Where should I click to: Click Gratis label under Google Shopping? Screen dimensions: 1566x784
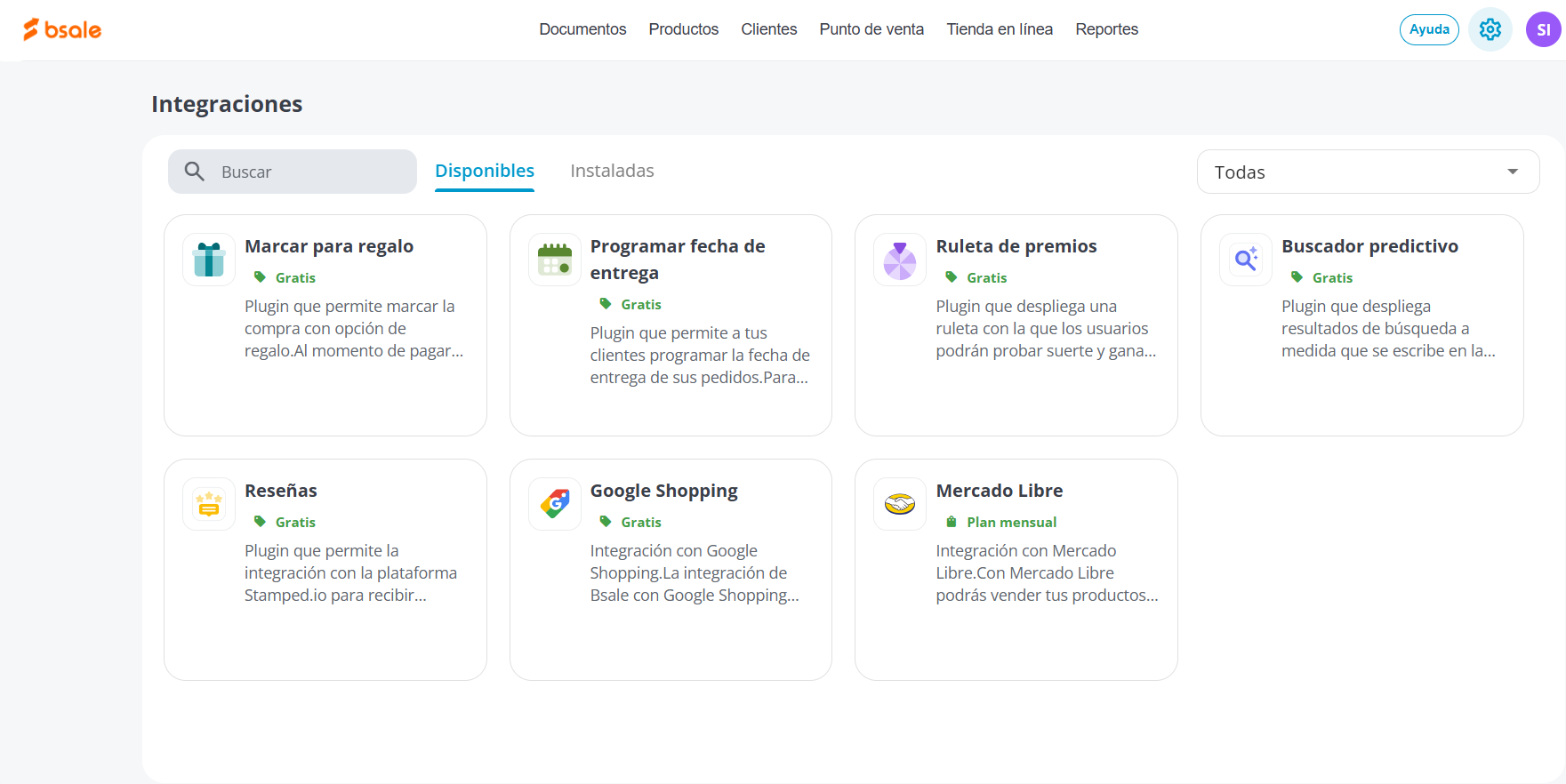(x=641, y=522)
